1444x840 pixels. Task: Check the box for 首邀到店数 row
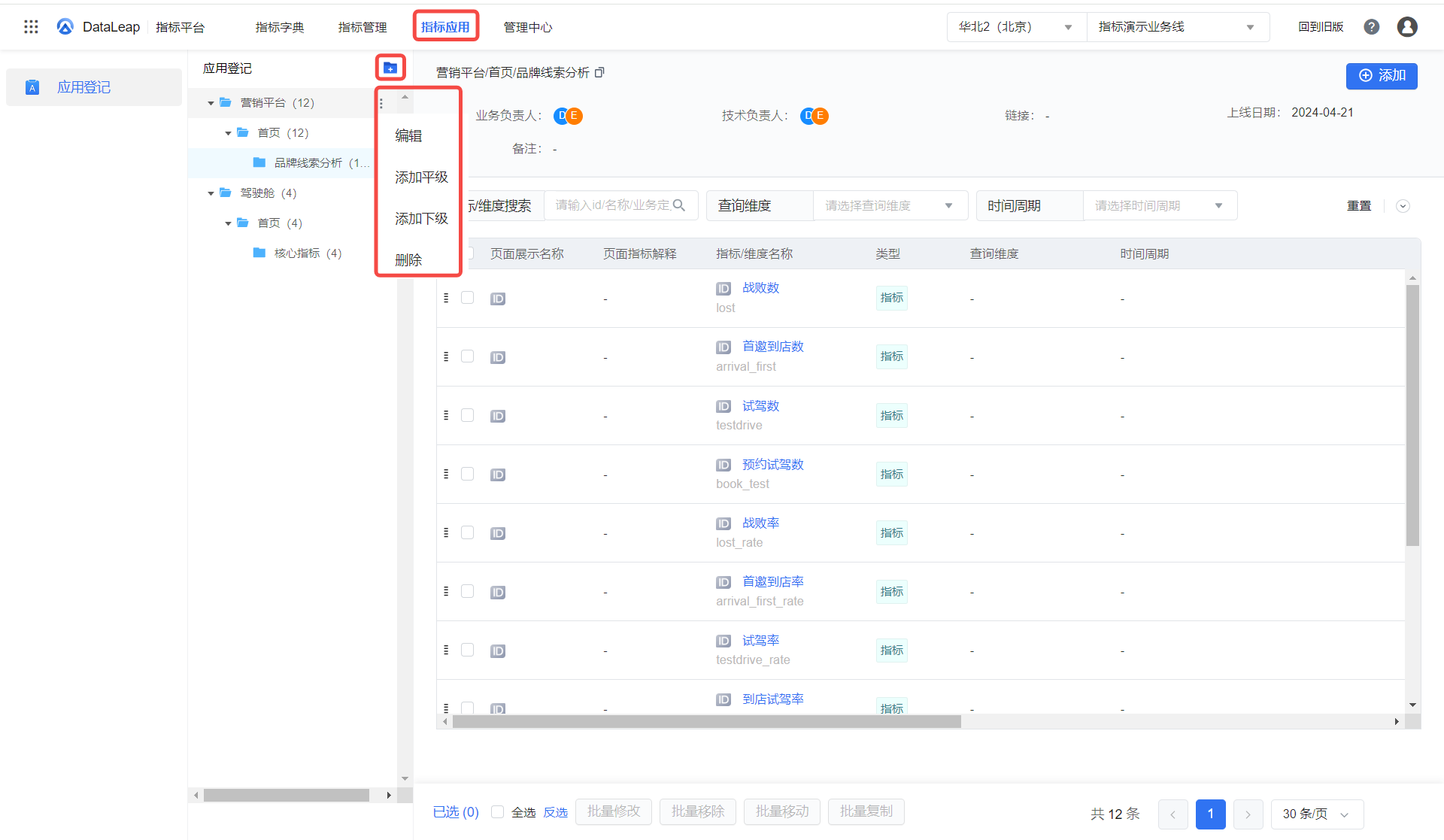[467, 356]
